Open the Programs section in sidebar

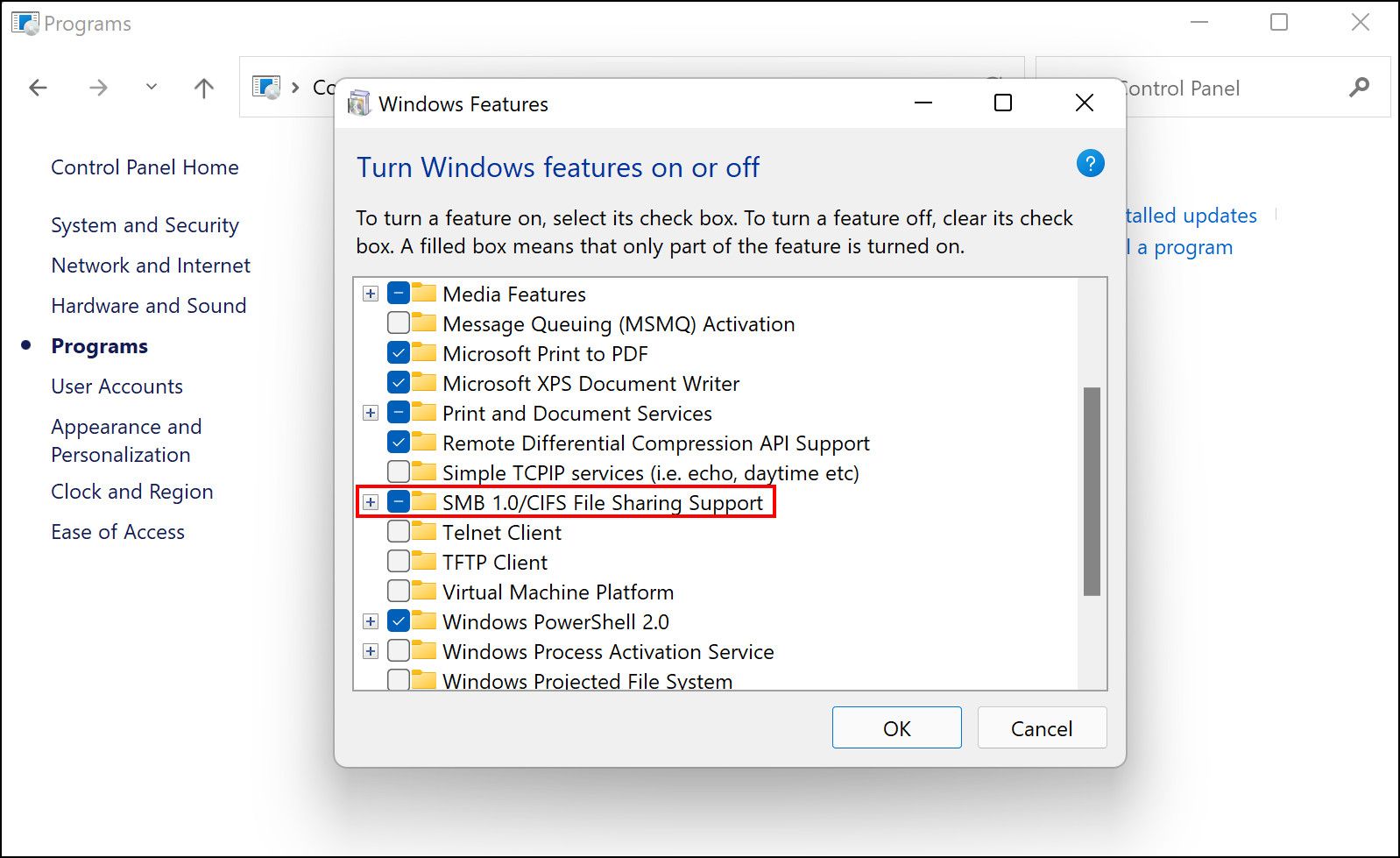[99, 345]
